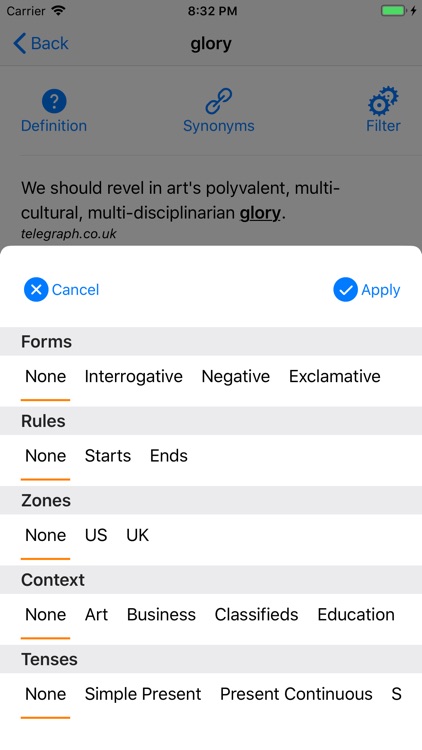Select Art context option
This screenshot has height=750, width=422.
click(97, 615)
